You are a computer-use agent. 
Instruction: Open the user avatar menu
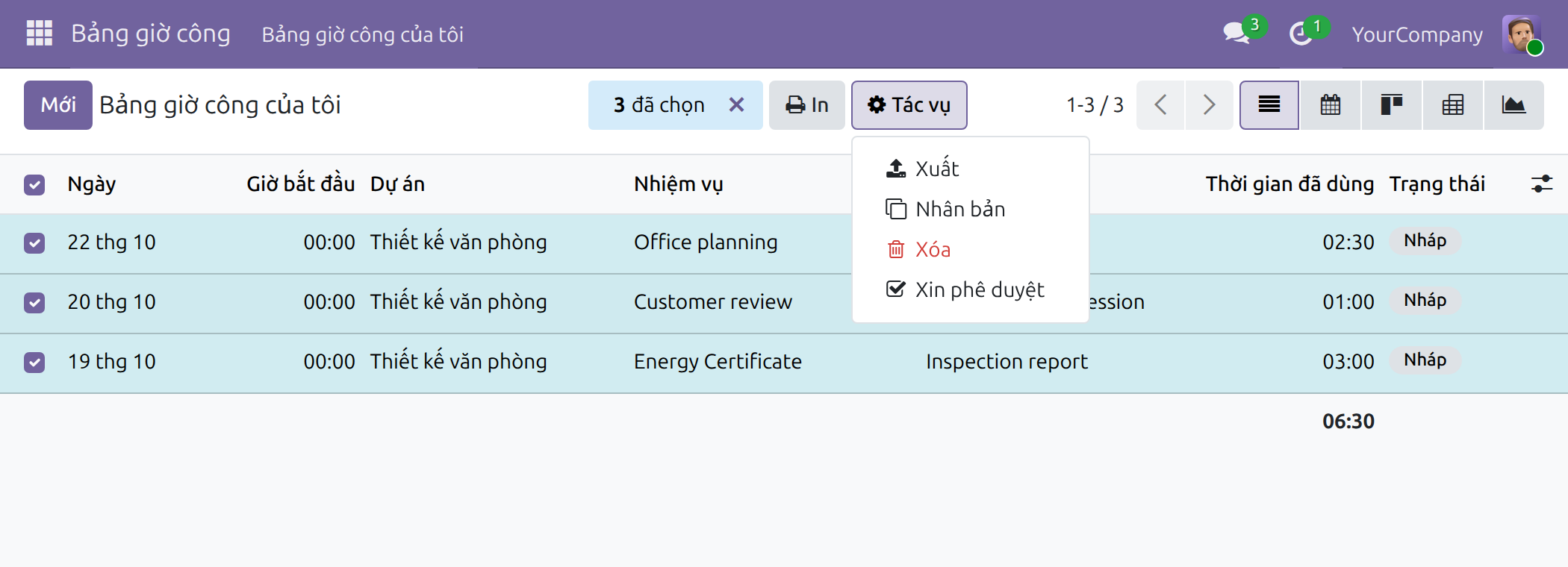[1522, 34]
